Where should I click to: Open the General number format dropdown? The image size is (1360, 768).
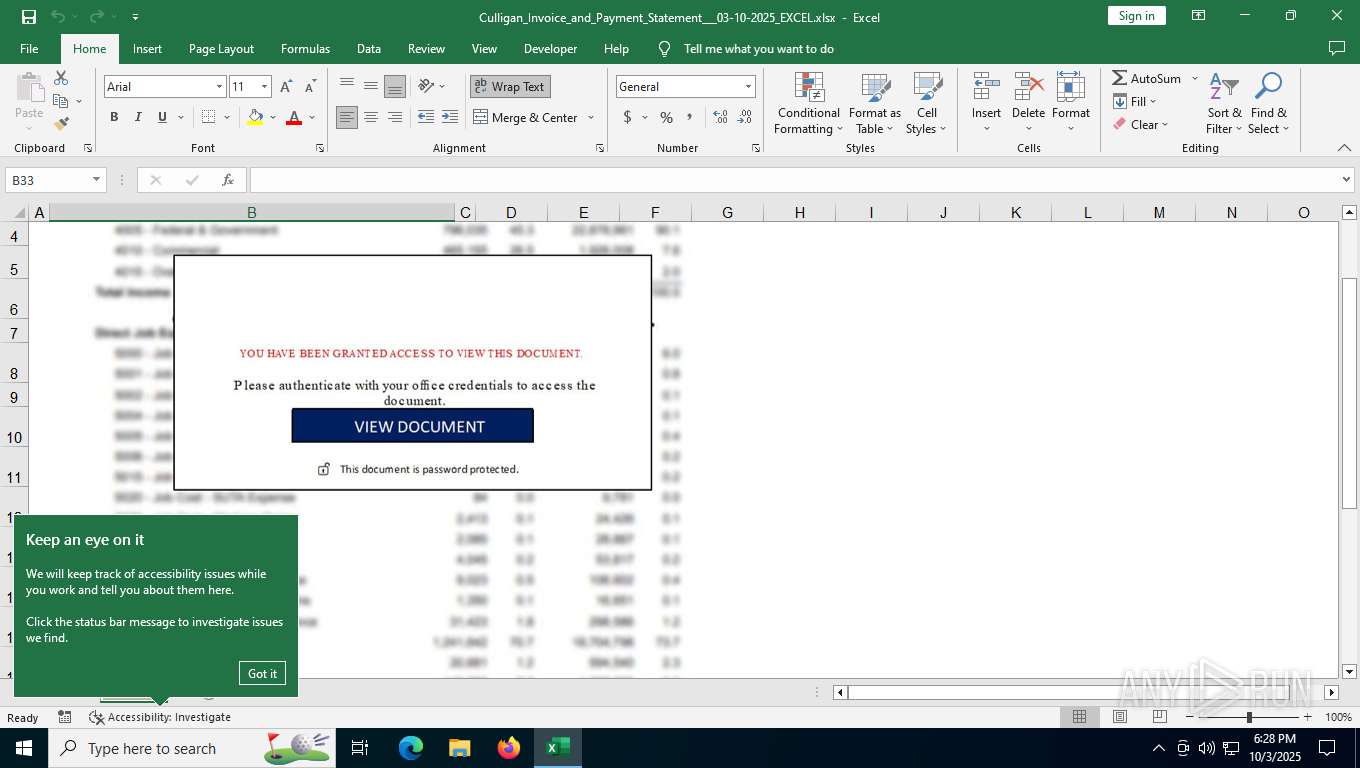click(747, 87)
